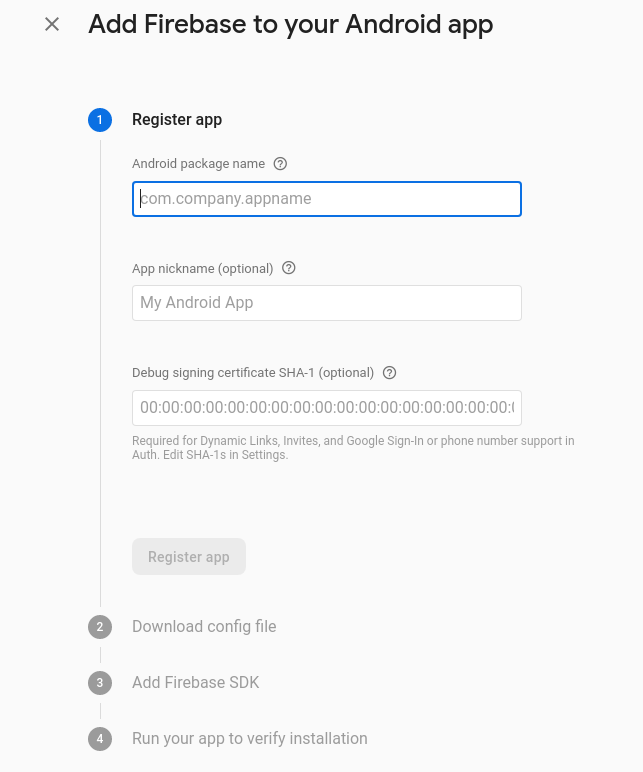Focus the Android package name field
Image resolution: width=643 pixels, height=772 pixels.
click(326, 199)
